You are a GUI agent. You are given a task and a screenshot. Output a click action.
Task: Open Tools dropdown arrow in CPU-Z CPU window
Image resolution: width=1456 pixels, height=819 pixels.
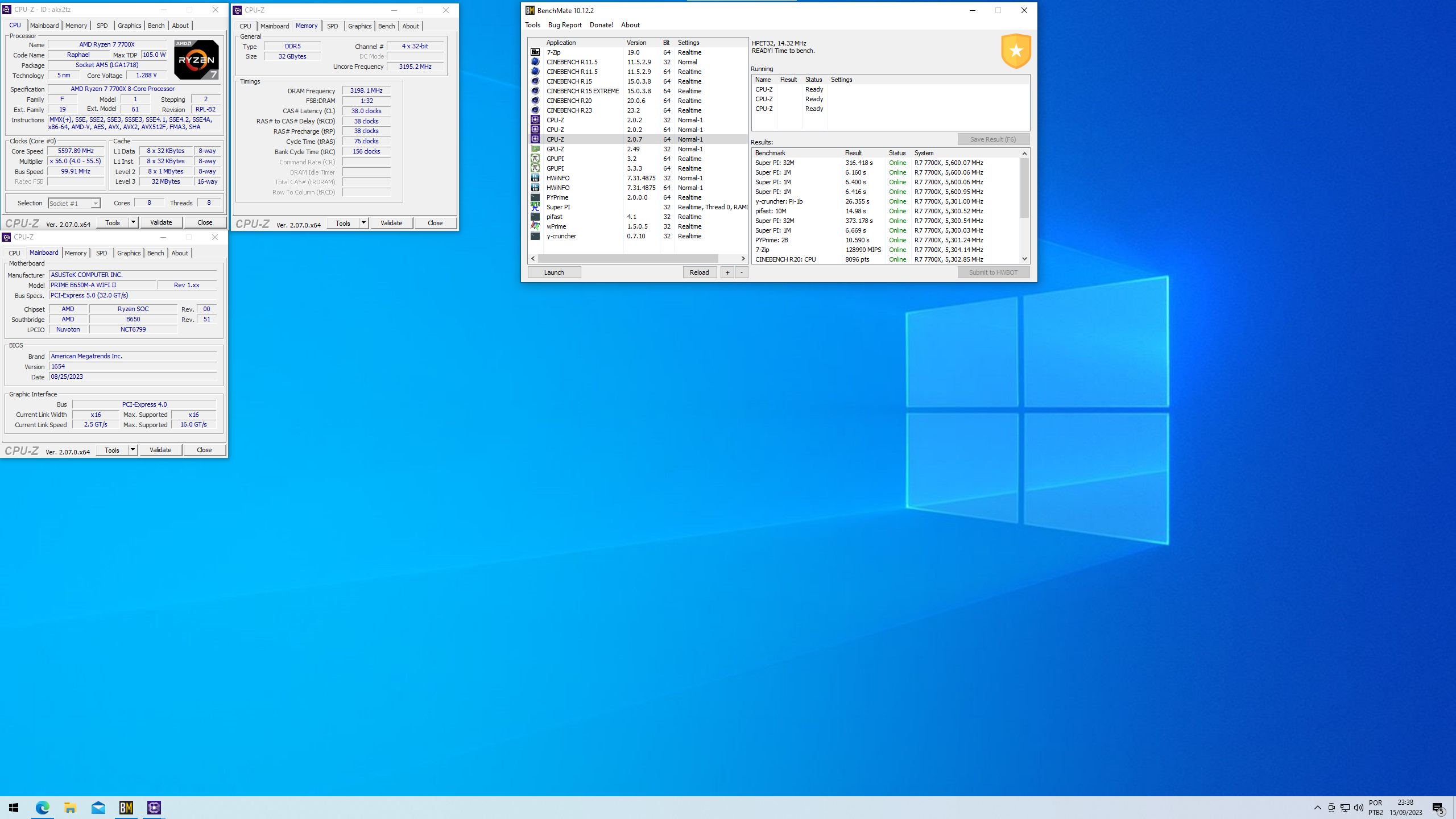point(134,222)
